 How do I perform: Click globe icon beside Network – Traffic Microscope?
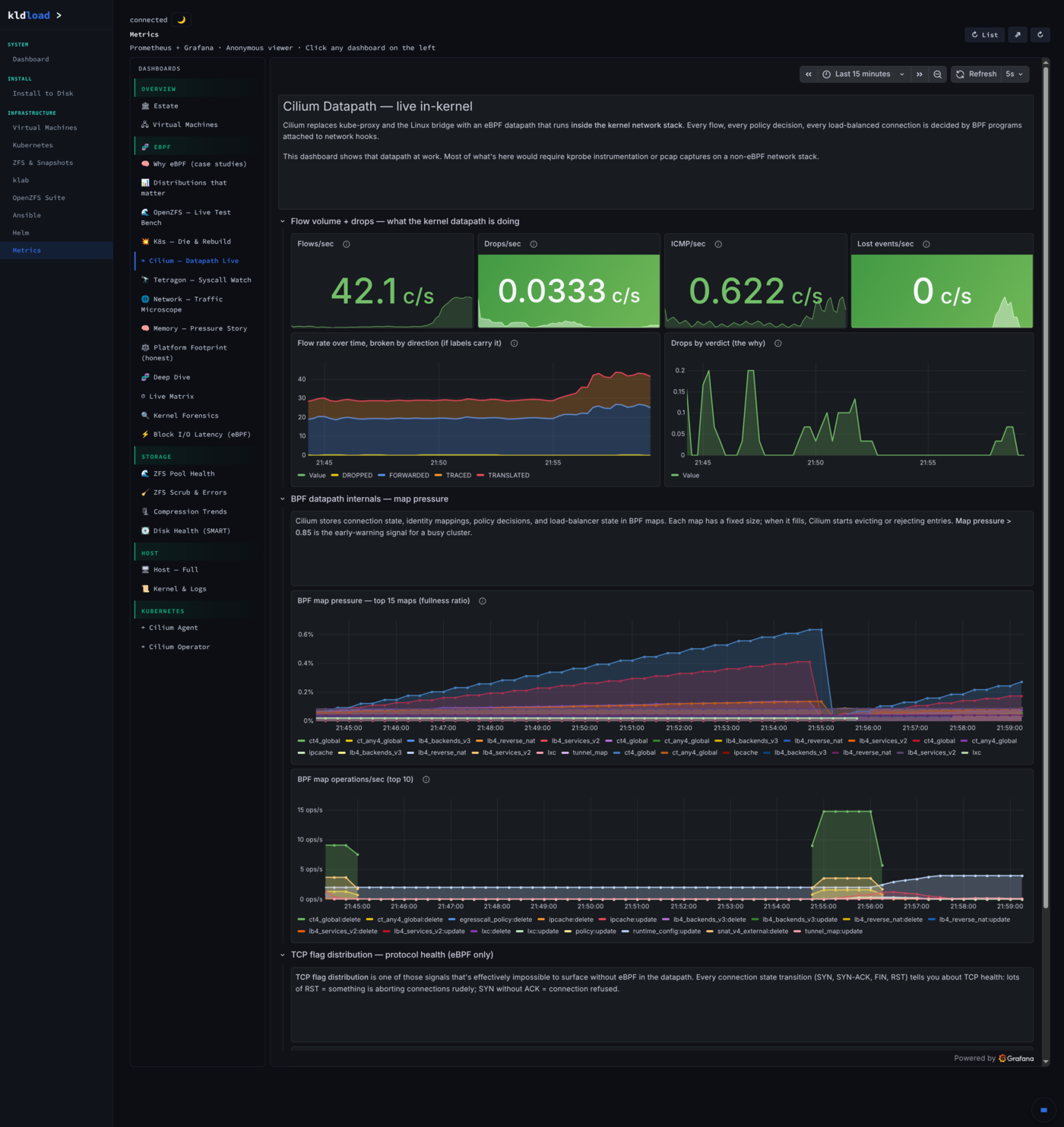(145, 299)
